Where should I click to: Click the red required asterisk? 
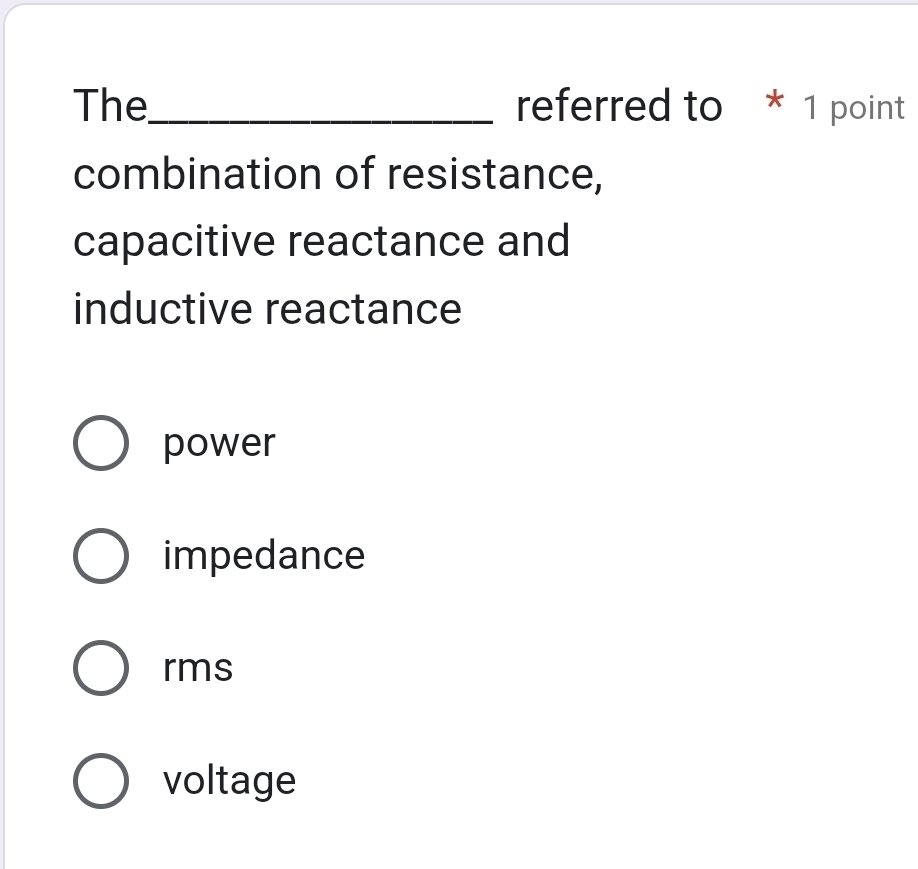coord(772,102)
